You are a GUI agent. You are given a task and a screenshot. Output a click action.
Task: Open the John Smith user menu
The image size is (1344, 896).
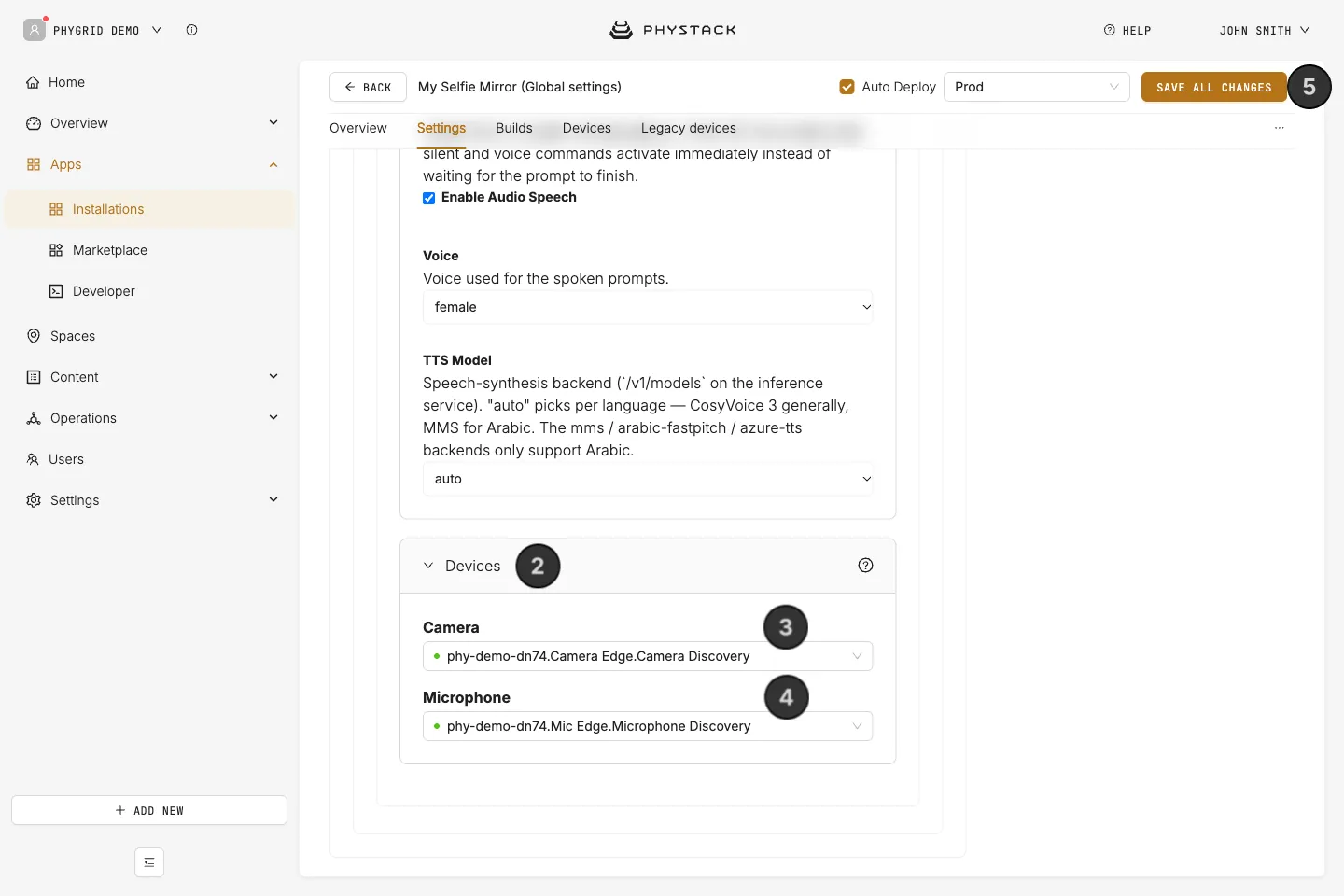1265,30
